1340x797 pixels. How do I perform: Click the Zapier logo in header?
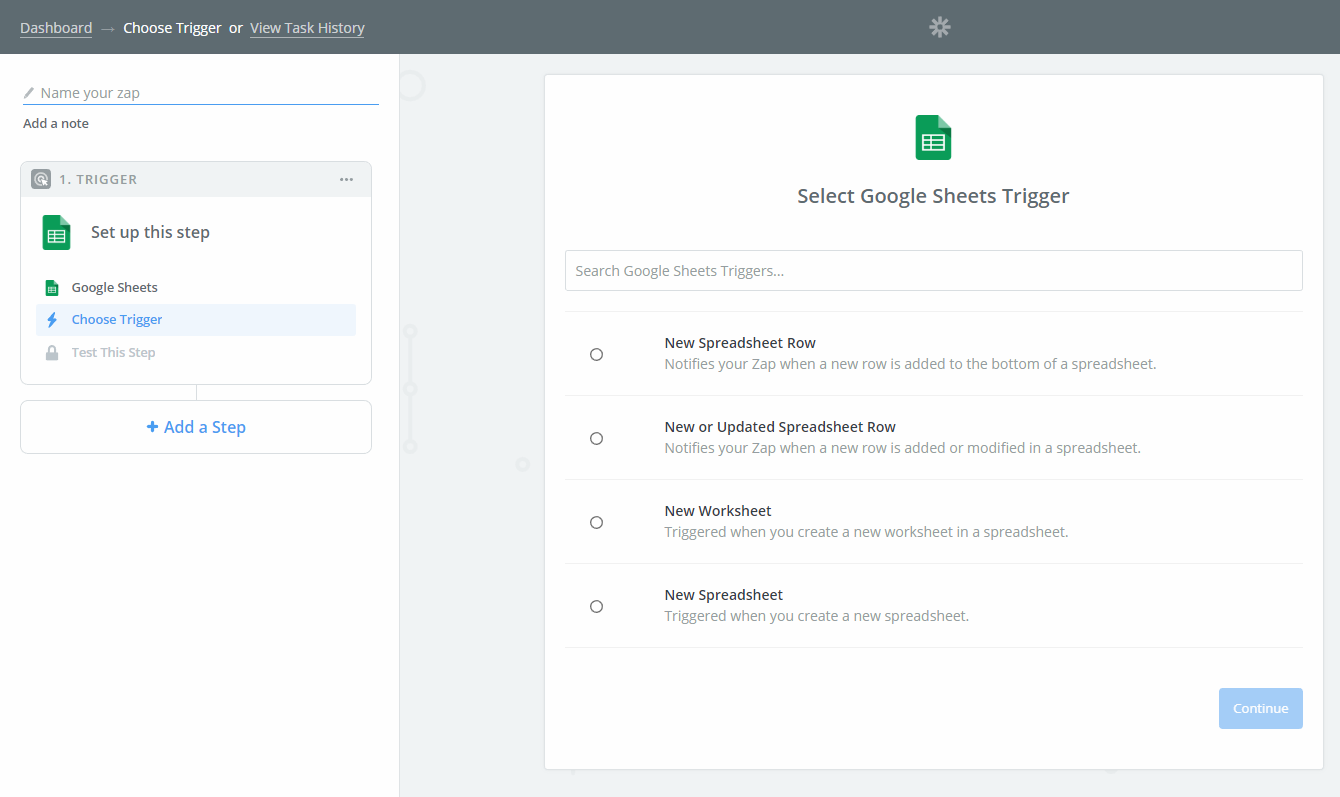tap(939, 27)
